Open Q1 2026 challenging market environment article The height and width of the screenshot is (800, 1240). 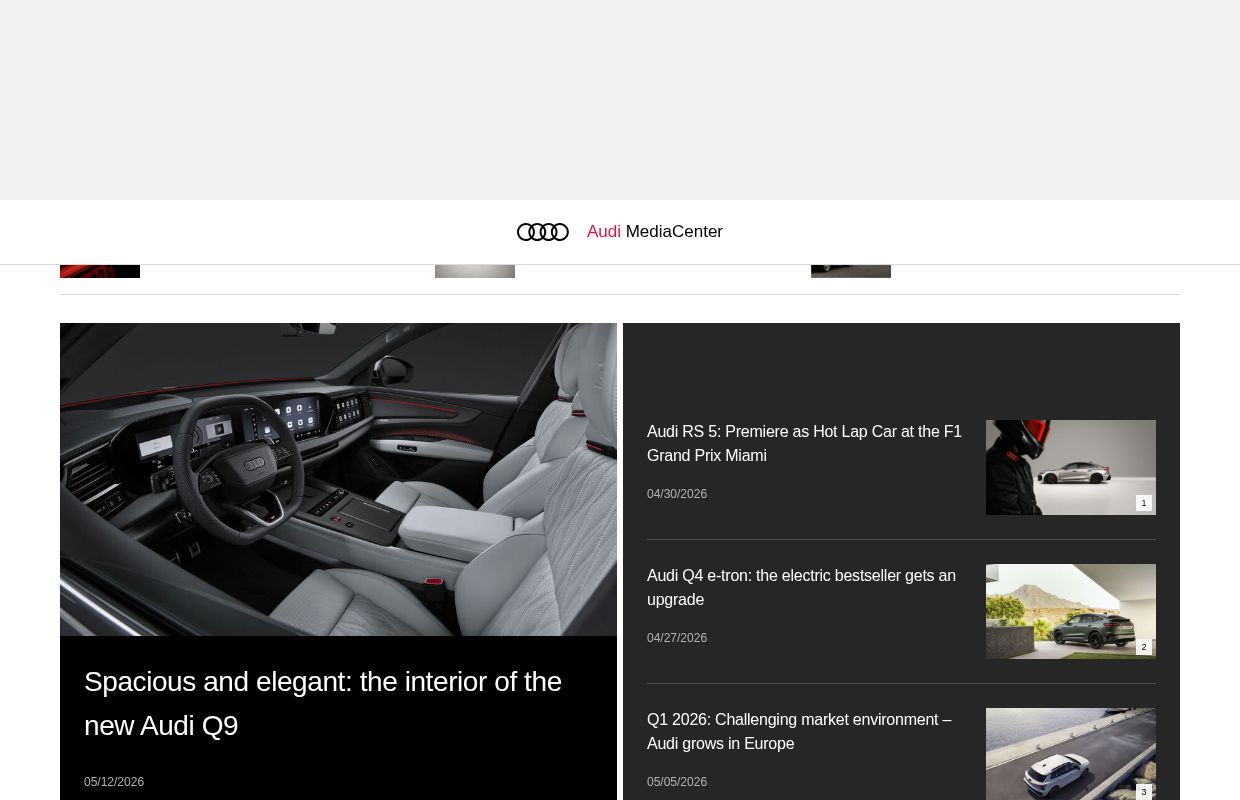799,732
